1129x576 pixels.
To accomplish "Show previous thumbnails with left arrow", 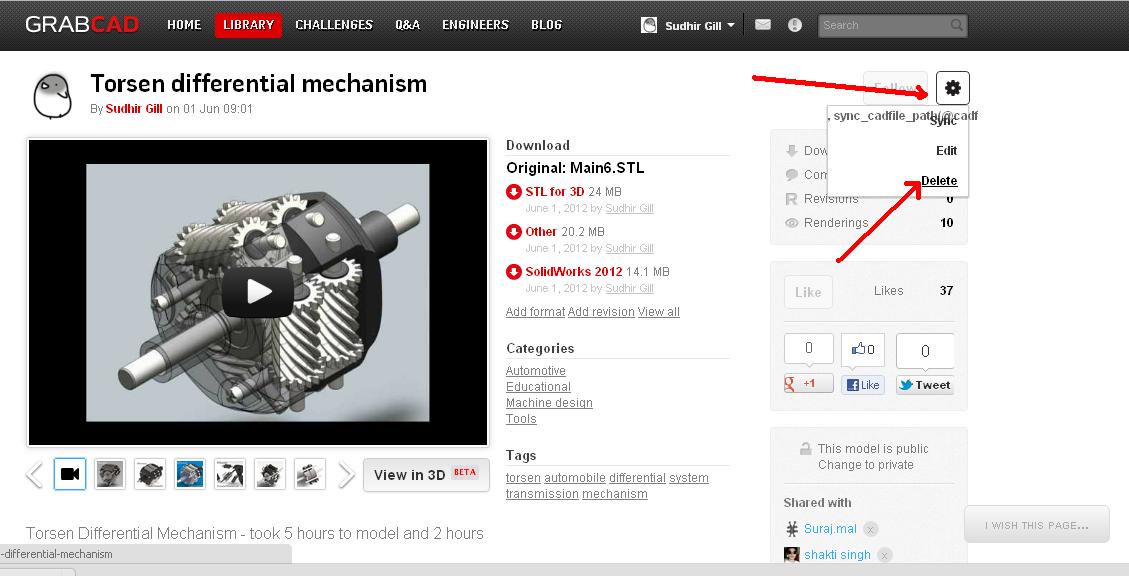I will 35,474.
